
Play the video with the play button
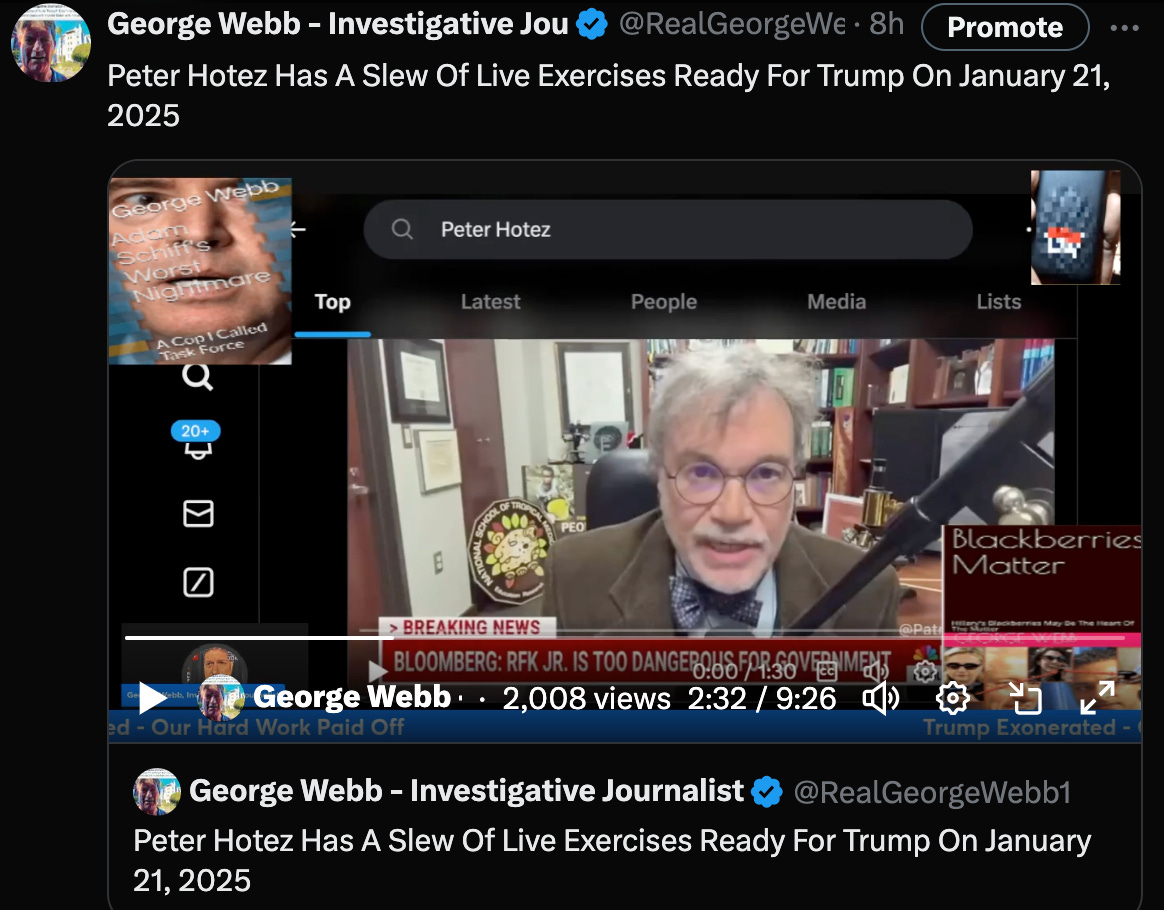click(152, 698)
